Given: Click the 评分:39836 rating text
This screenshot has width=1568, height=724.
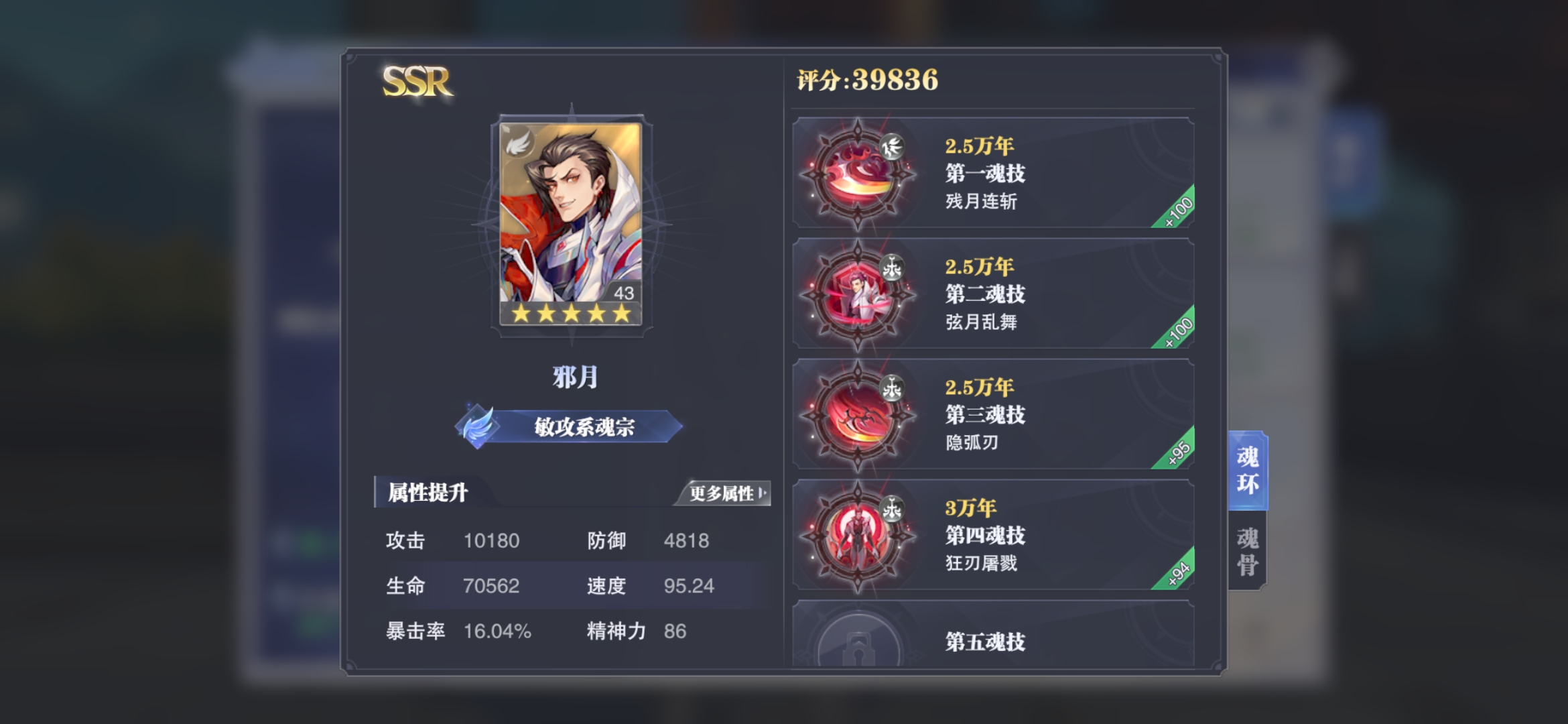Looking at the screenshot, I should [867, 80].
